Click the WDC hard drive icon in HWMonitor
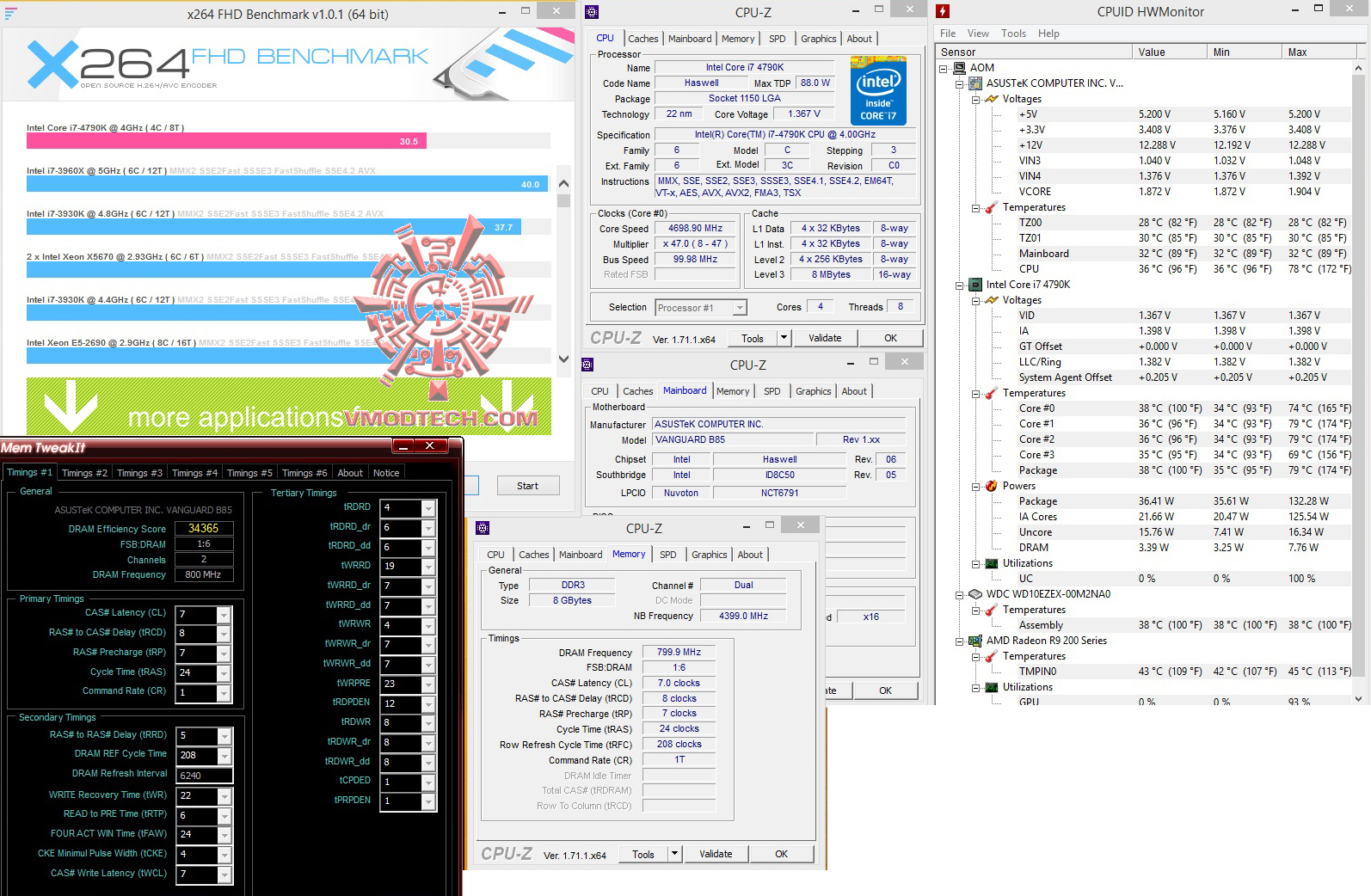This screenshot has width=1371, height=896. (975, 594)
